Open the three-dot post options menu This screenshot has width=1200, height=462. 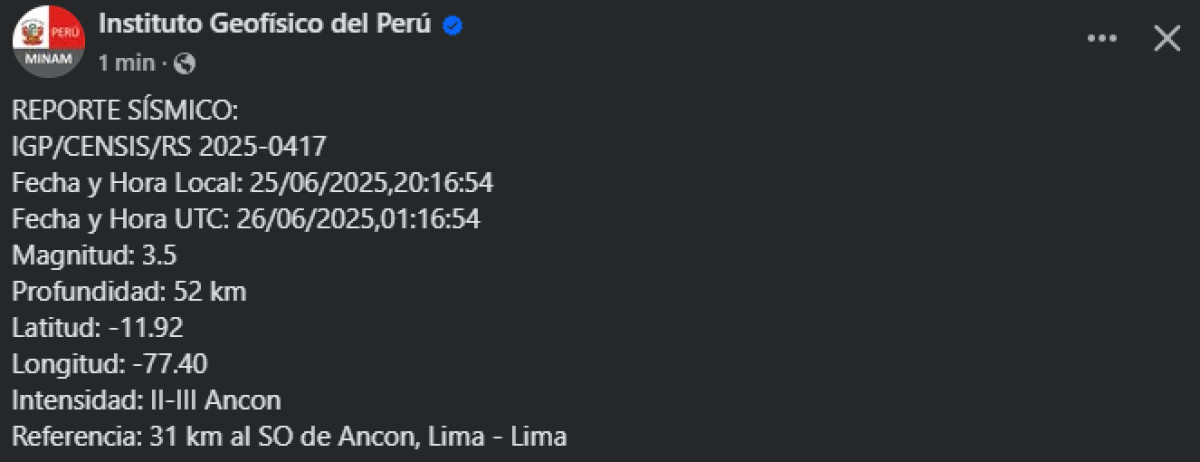tap(1101, 38)
